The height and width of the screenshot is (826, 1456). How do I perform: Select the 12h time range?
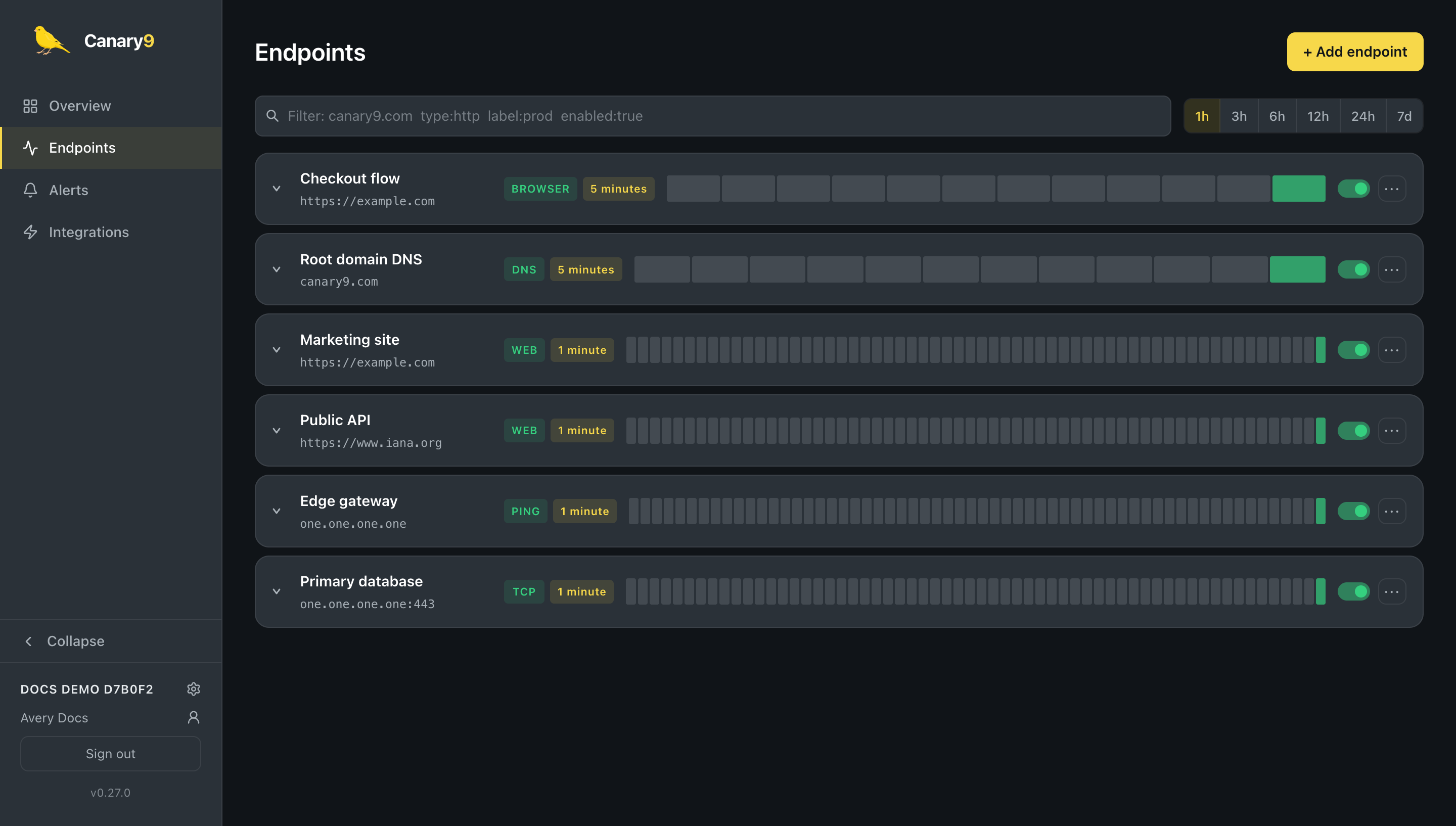[1317, 116]
